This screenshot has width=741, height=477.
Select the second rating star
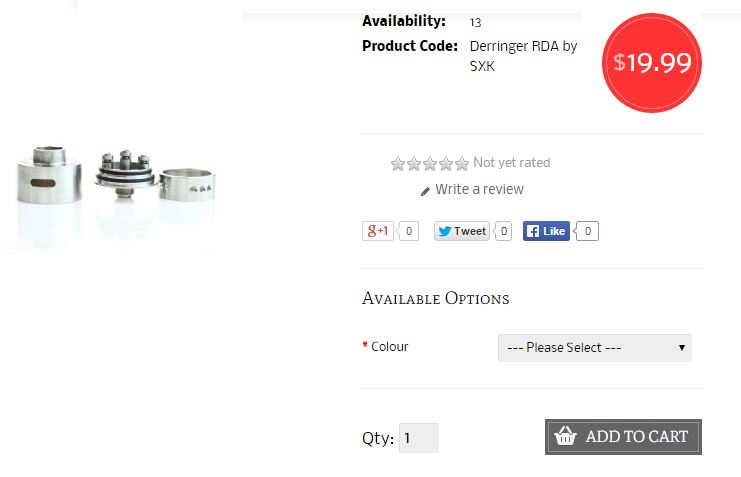coord(414,164)
